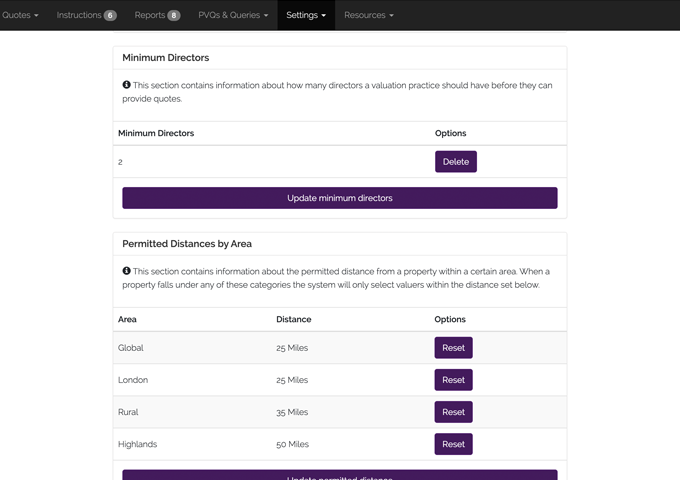Click the Update permitted distance button
Screen dimensions: 680x480
point(339,475)
